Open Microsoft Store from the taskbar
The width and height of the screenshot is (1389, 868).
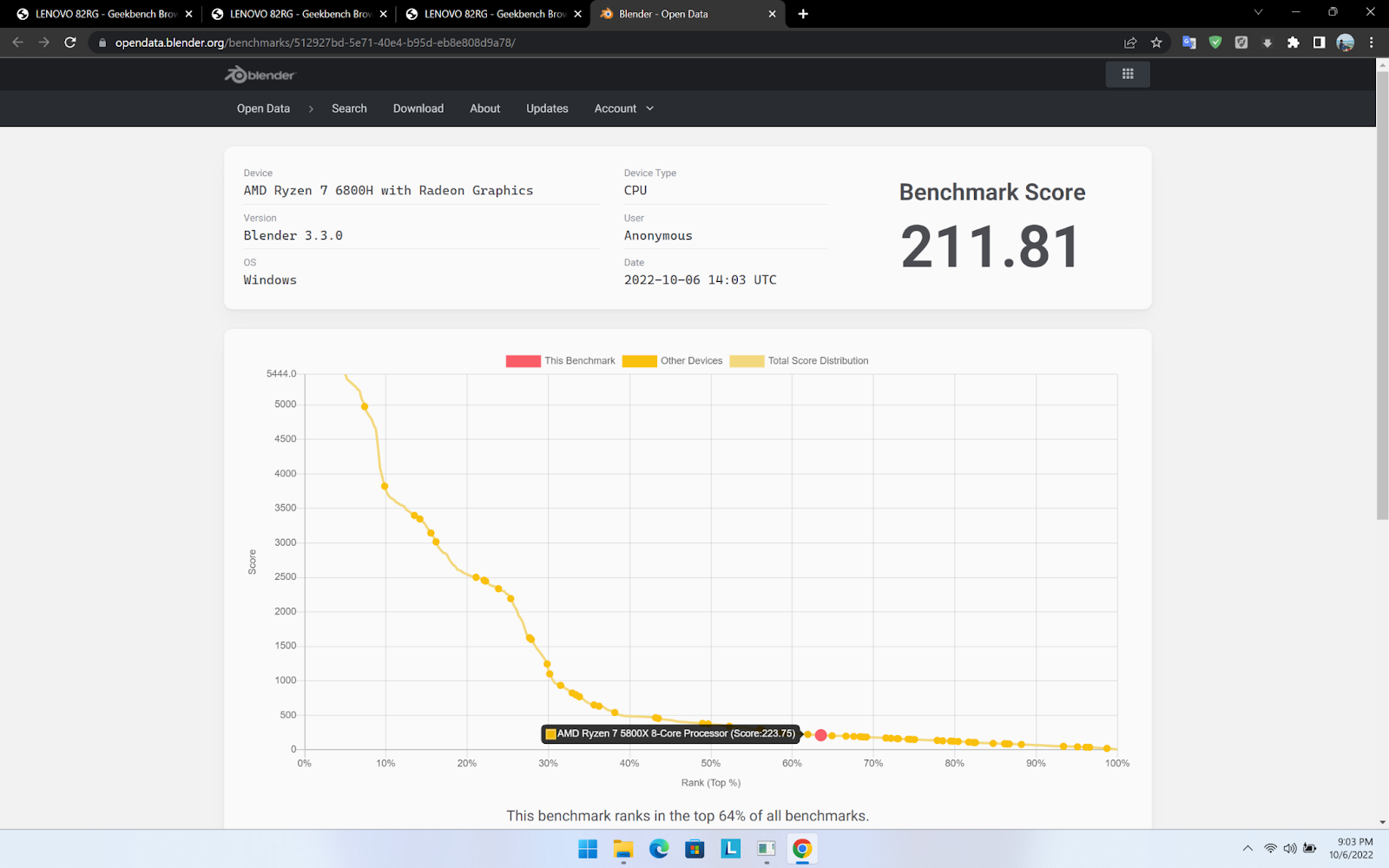(694, 849)
